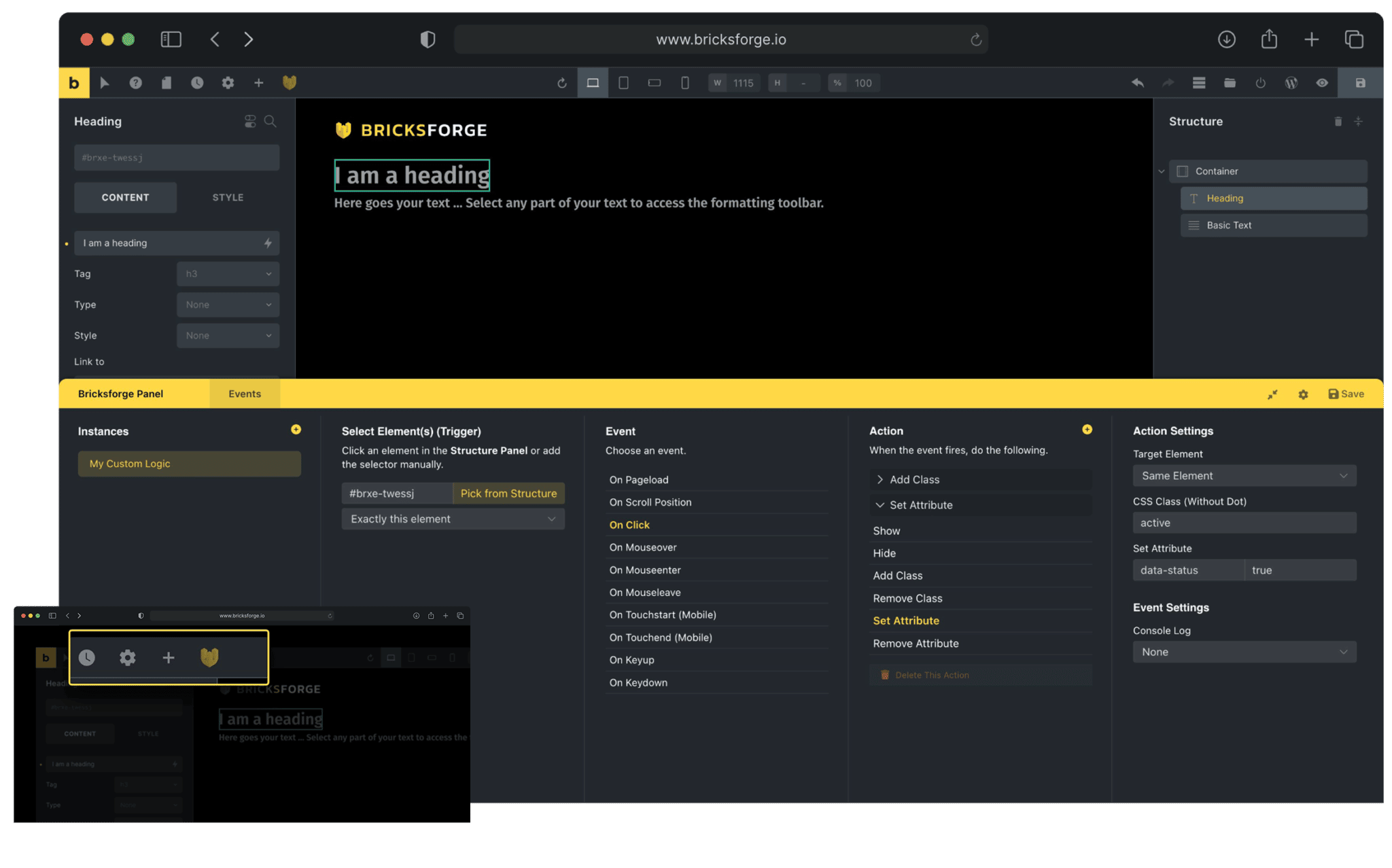Click the preview eye icon
Viewport: 1392px width, 868px height.
[1321, 82]
